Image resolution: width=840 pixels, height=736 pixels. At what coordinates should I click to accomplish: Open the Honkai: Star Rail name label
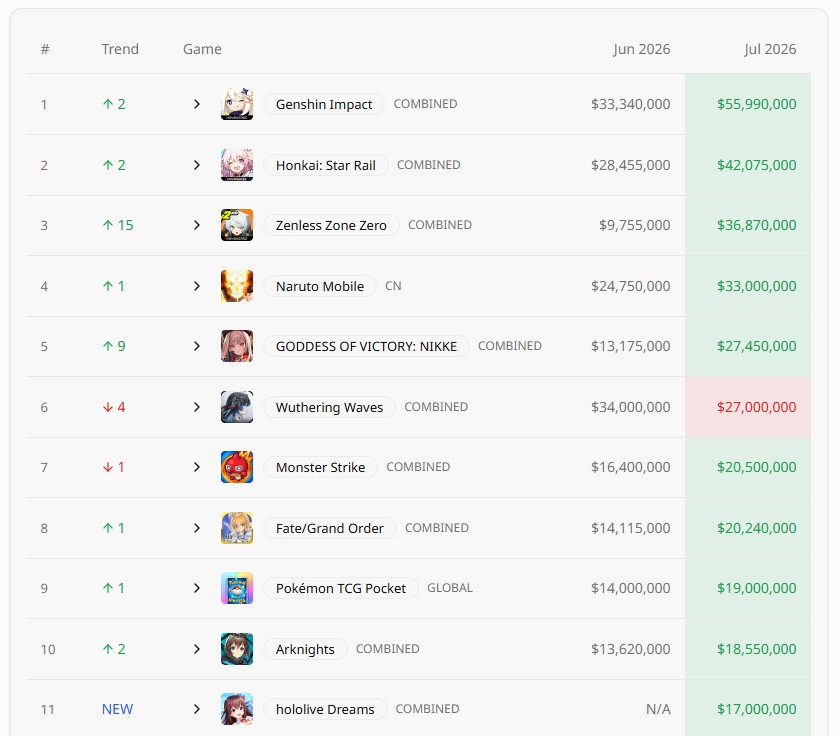pyautogui.click(x=326, y=165)
